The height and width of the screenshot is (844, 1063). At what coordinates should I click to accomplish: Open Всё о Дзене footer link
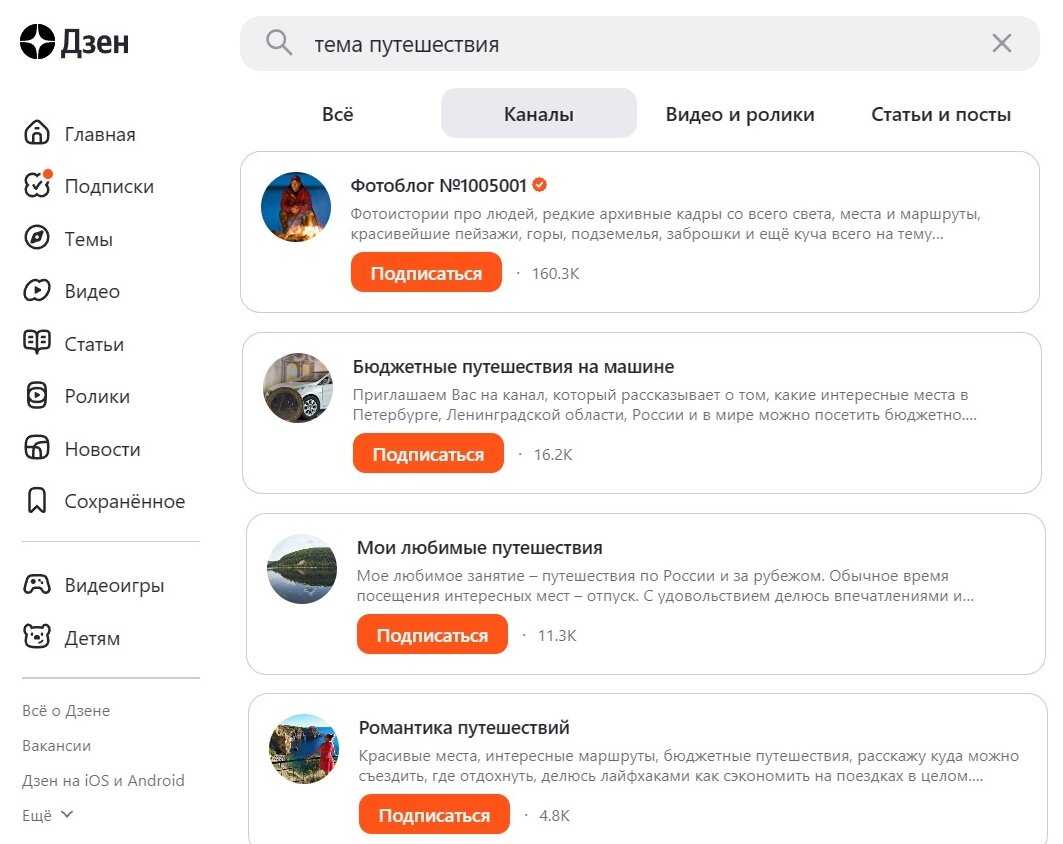coord(66,710)
